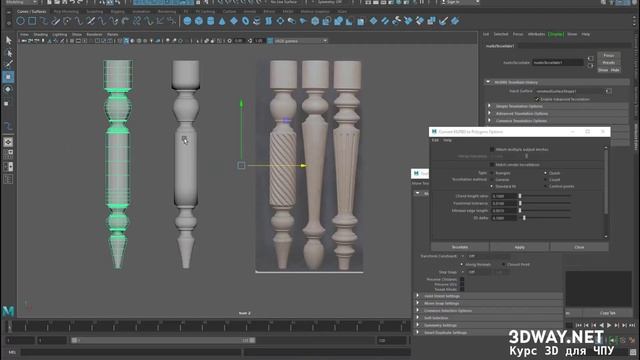Play the animation forward
640x360 pixels.
tap(609, 325)
